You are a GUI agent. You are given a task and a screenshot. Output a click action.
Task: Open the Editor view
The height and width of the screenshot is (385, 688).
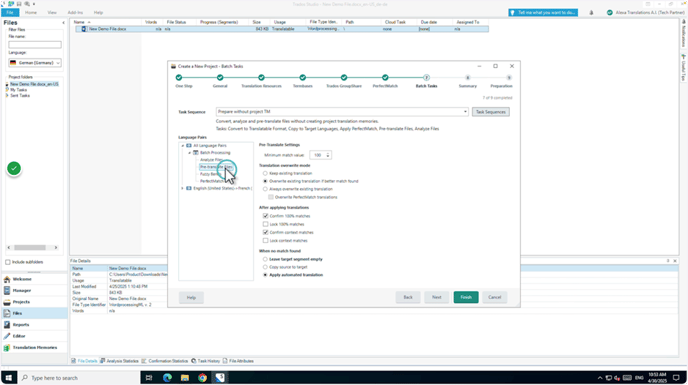19,336
